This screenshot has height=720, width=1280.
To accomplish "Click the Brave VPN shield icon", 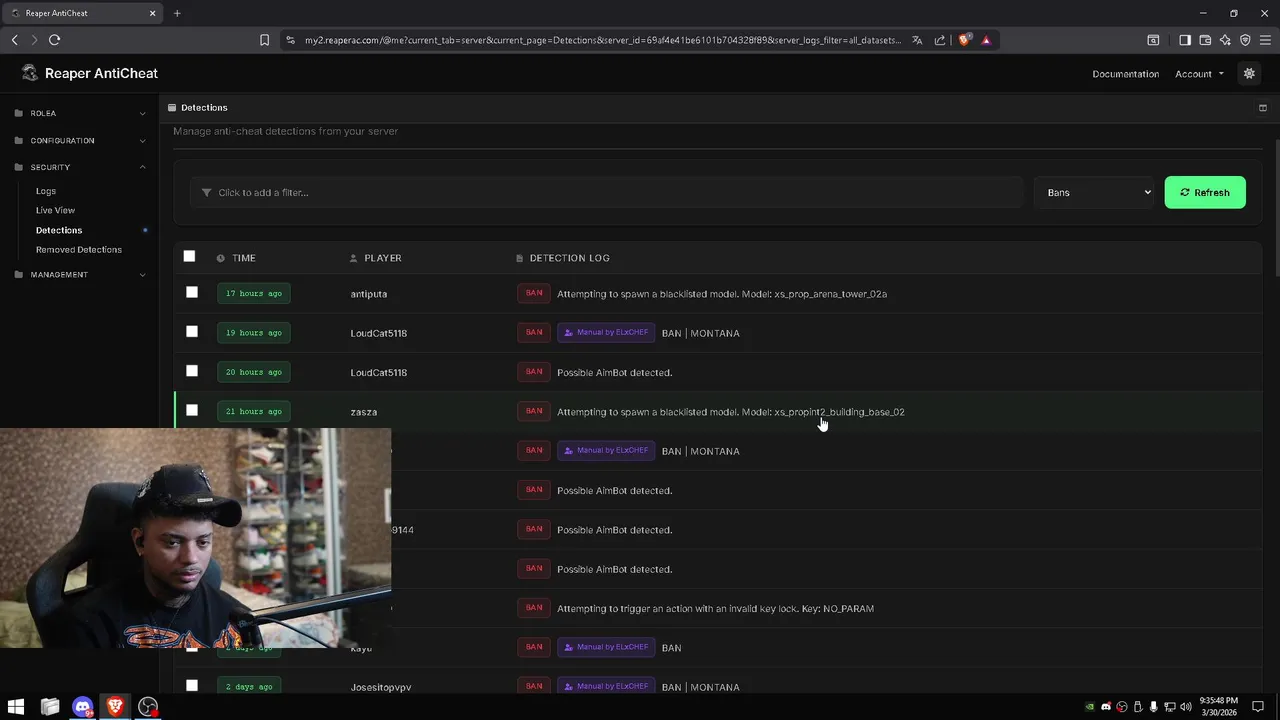I will pyautogui.click(x=1245, y=40).
